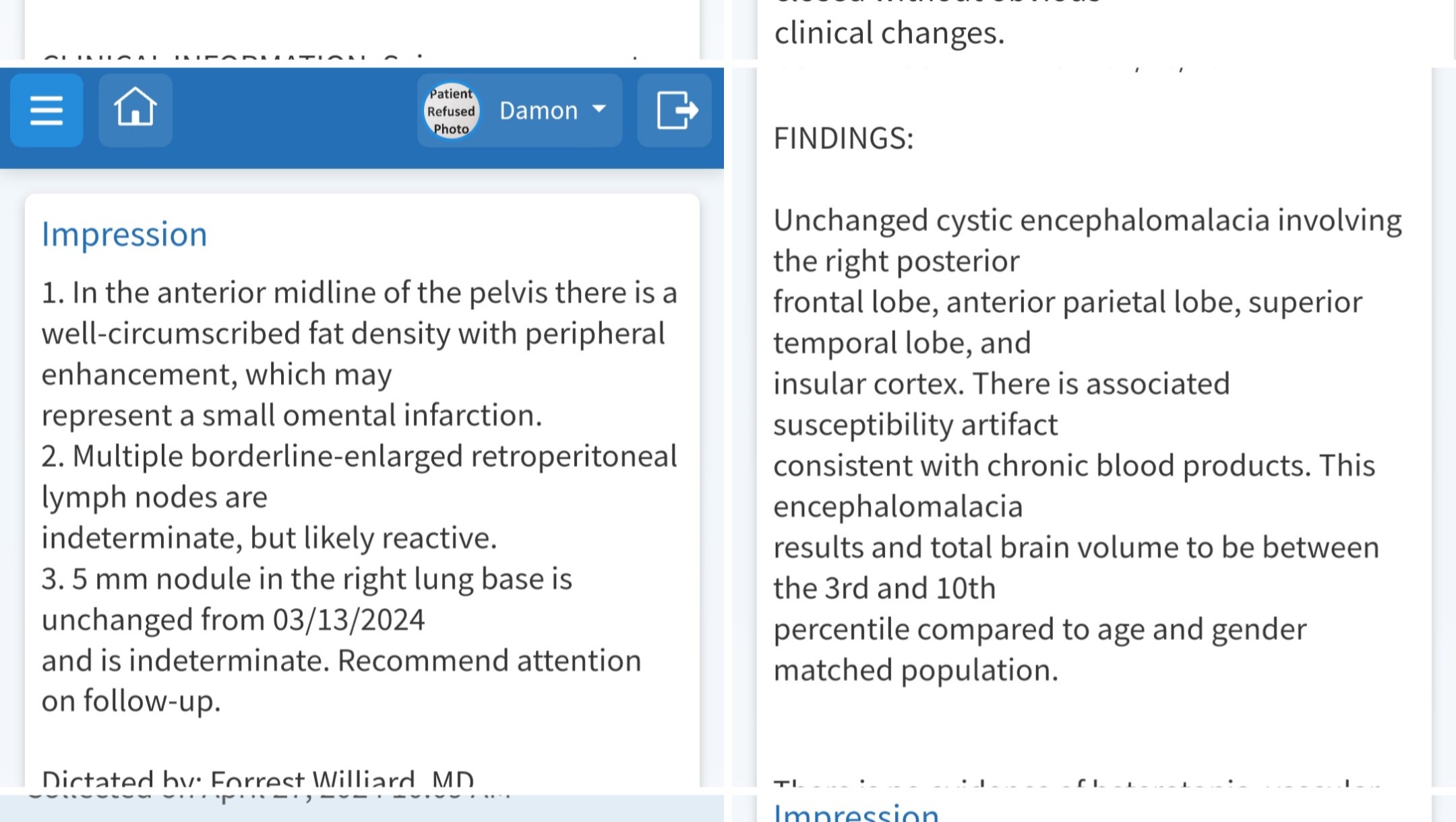1456x822 pixels.
Task: Click the Dictated by Forrest Williard line
Action: (257, 779)
